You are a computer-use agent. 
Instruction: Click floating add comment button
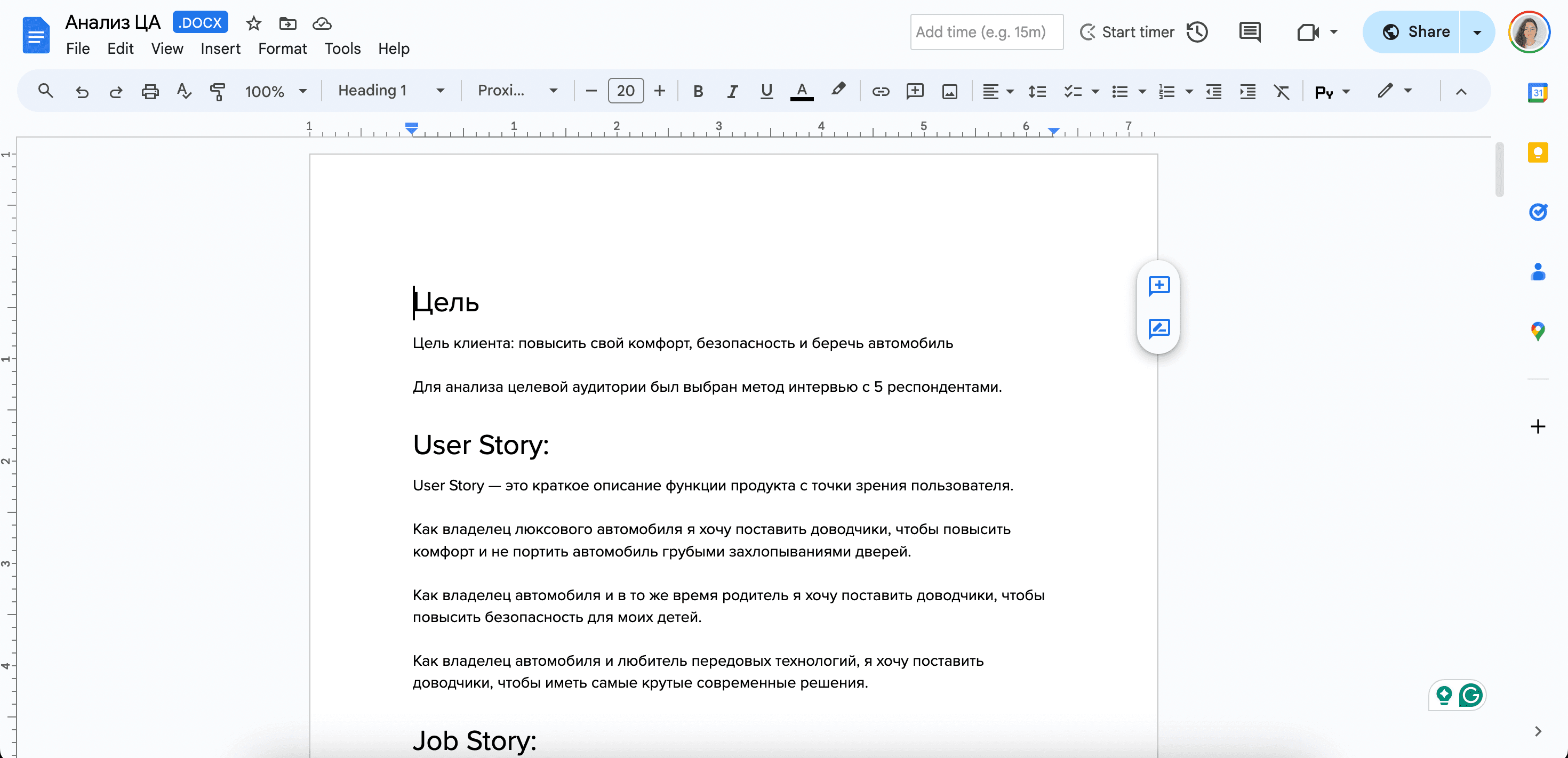click(1158, 285)
